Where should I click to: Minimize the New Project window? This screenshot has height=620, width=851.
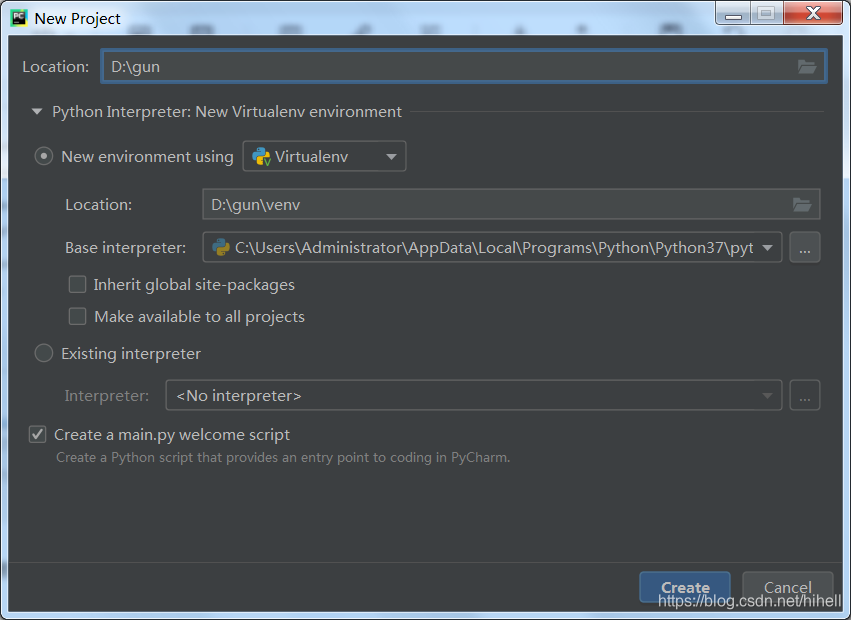[x=733, y=13]
